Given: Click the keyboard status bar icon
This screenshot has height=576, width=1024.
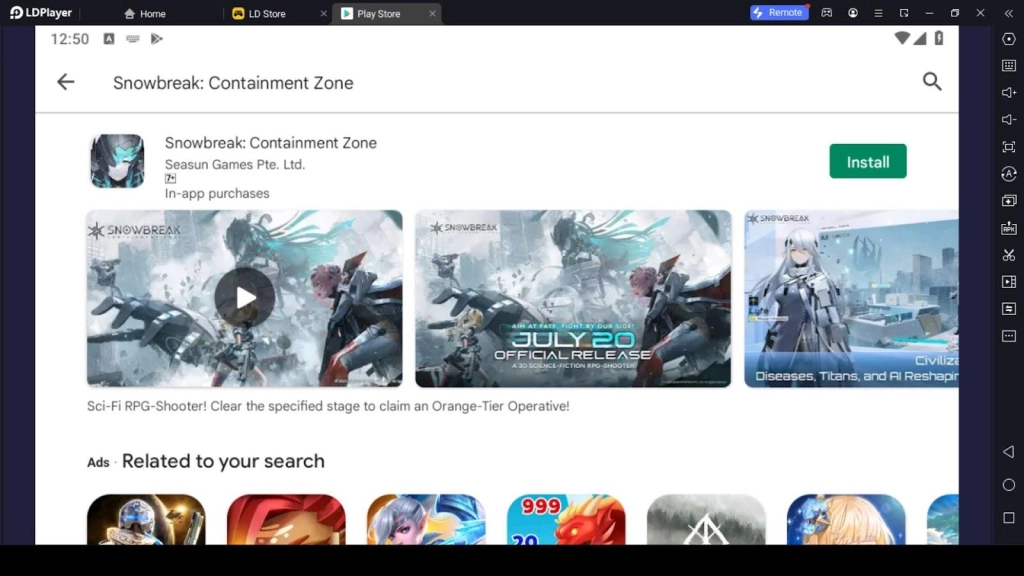Looking at the screenshot, I should point(133,39).
